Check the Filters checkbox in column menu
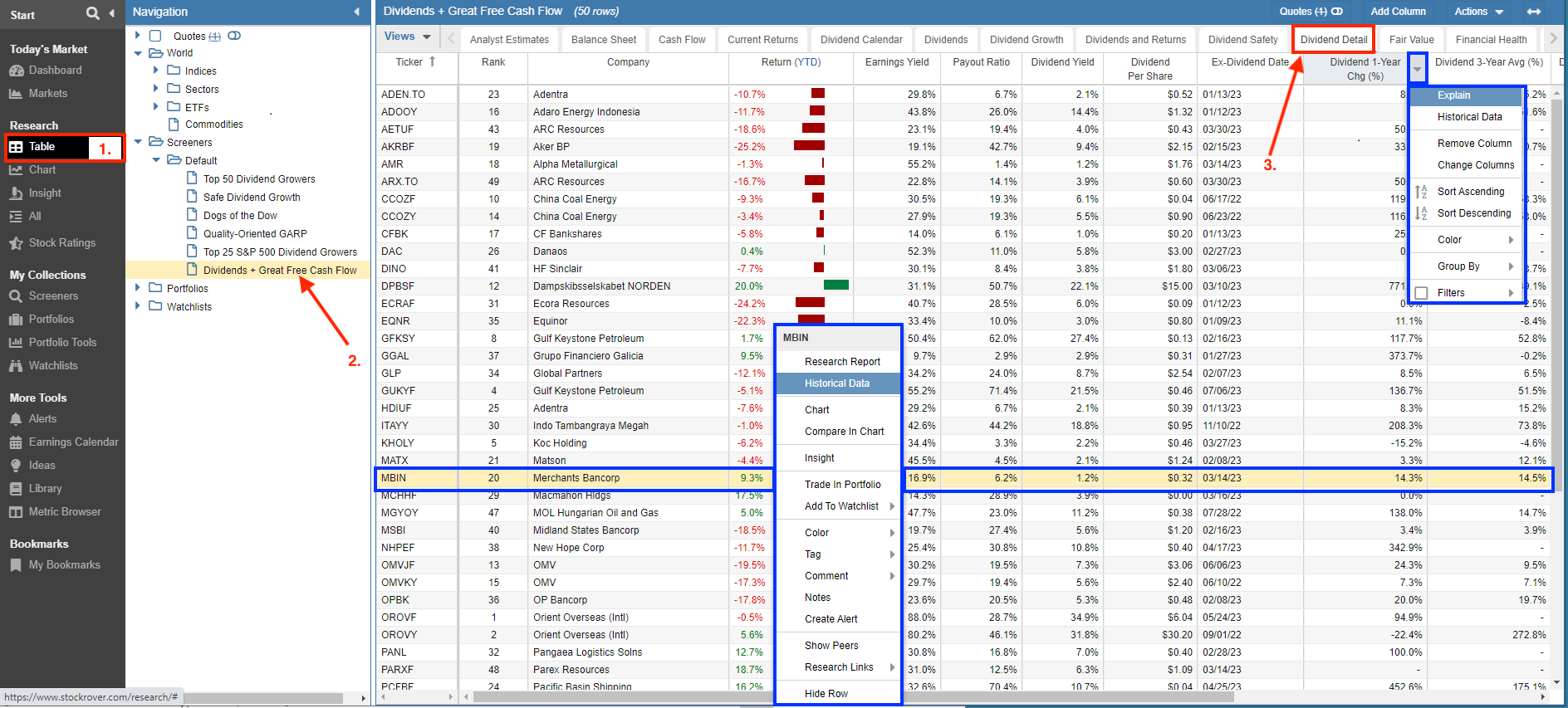Viewport: 1568px width, 708px height. pos(1421,293)
